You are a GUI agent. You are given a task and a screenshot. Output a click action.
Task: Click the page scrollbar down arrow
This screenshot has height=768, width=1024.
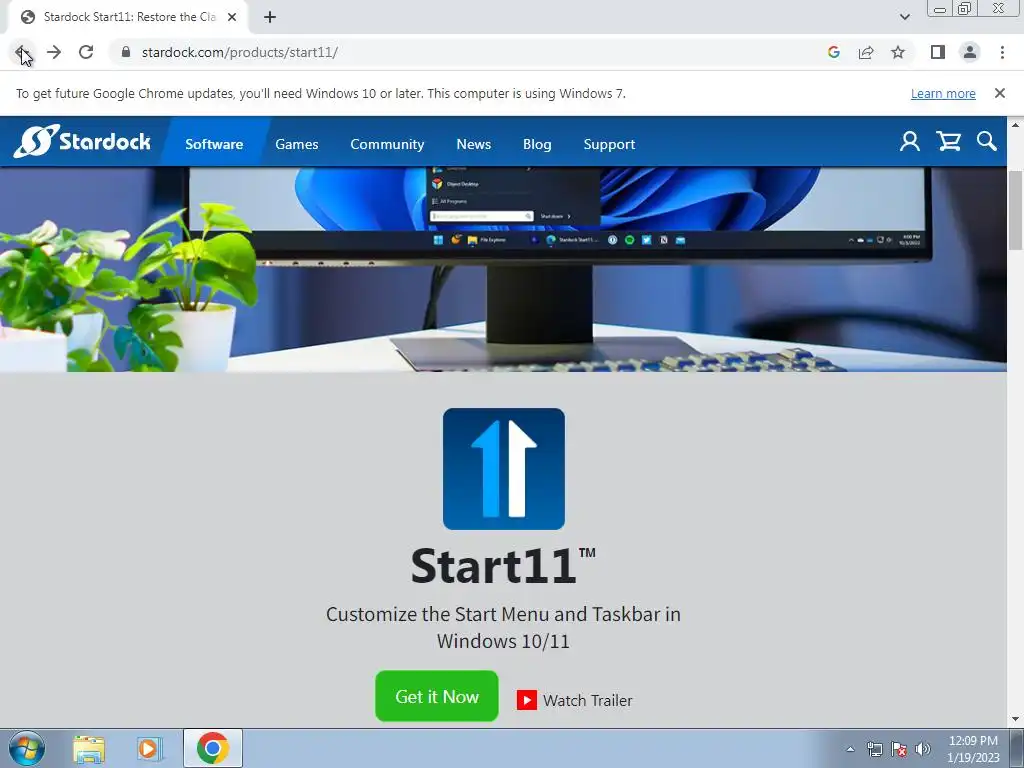coord(1016,720)
